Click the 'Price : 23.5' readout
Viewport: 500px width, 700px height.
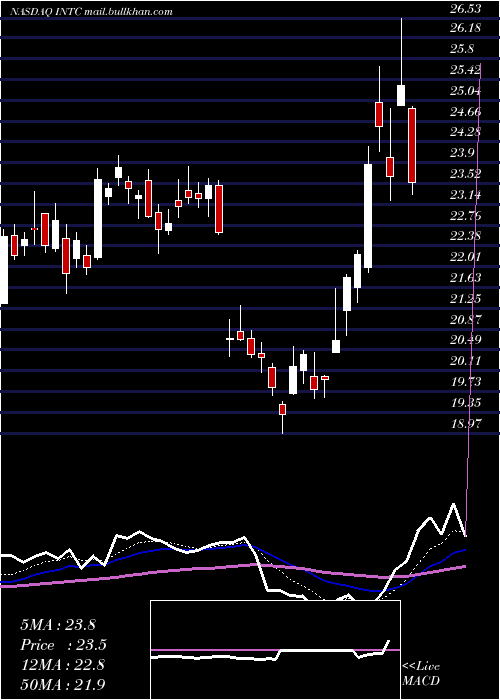click(x=63, y=645)
